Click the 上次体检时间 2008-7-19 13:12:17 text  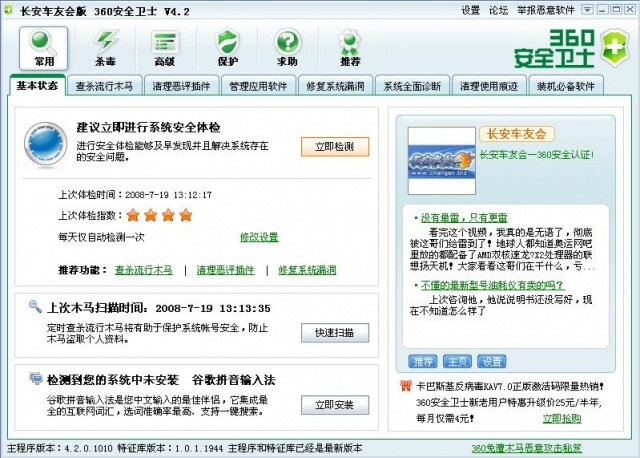coord(135,195)
